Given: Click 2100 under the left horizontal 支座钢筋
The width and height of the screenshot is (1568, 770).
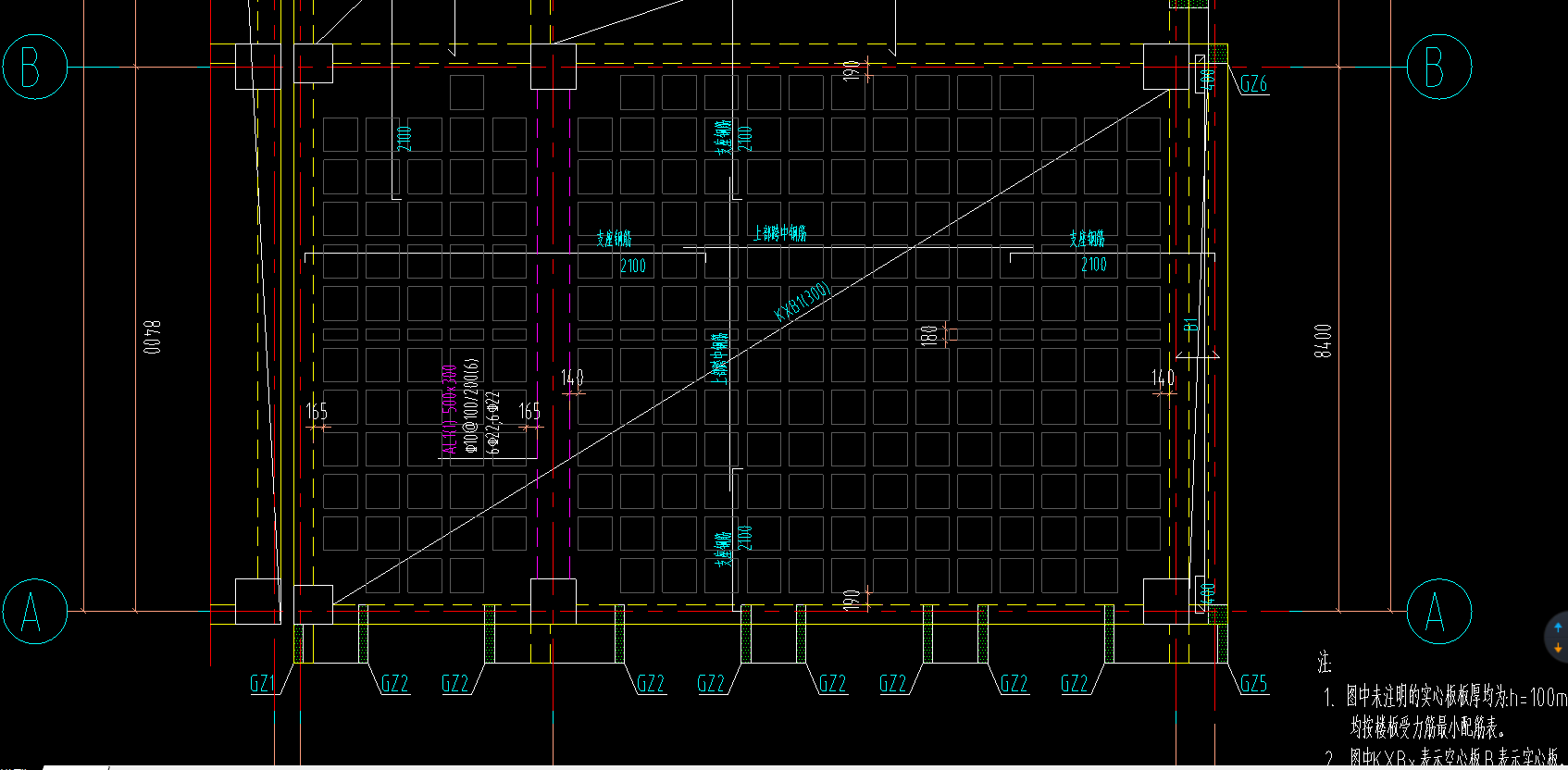Looking at the screenshot, I should pos(633,267).
